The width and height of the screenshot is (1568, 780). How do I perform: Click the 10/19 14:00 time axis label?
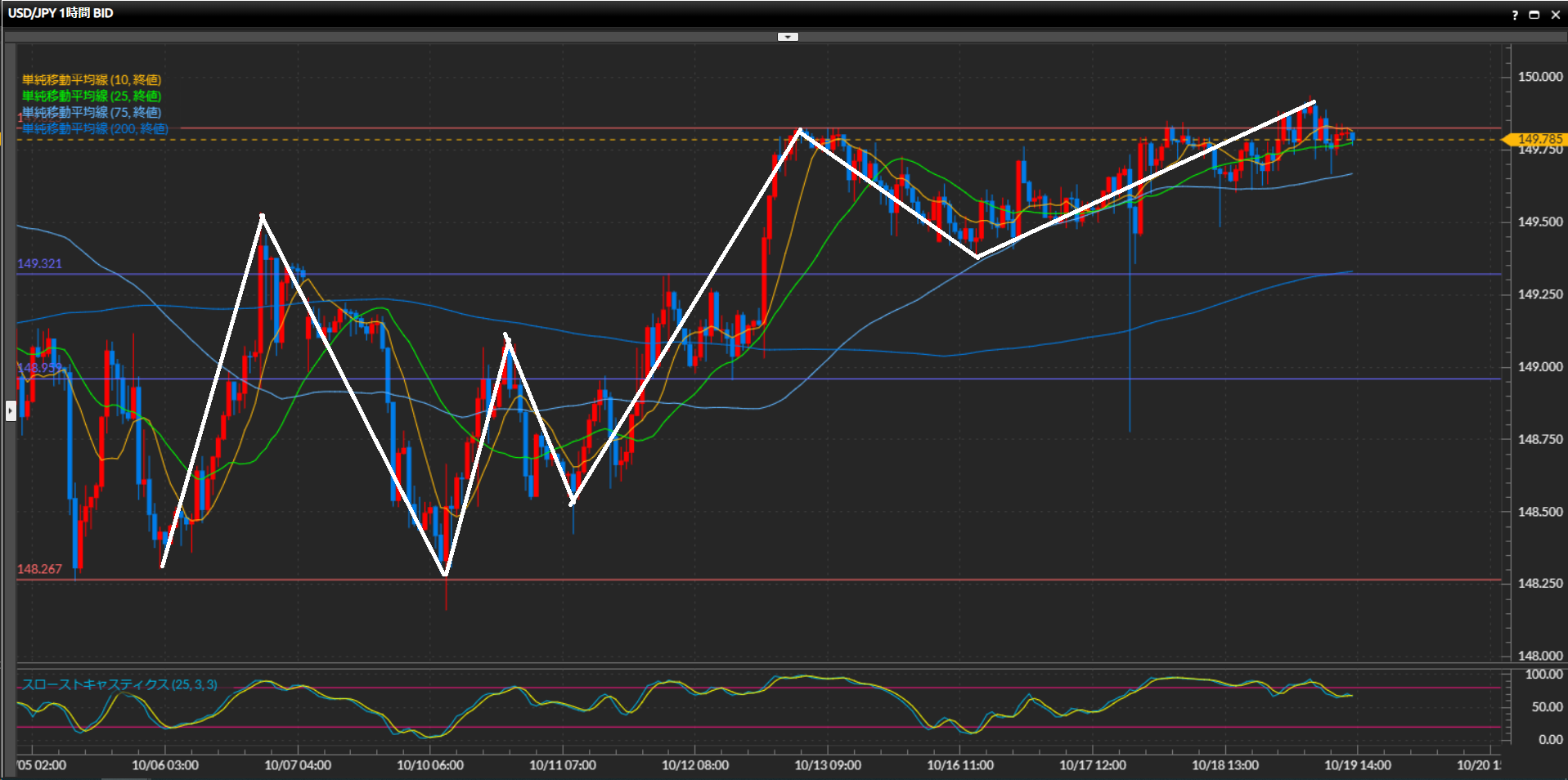1358,765
